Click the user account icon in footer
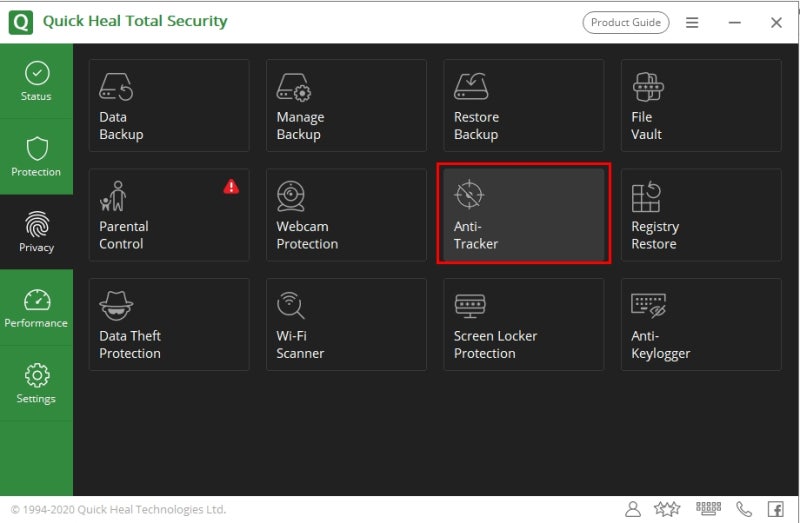800x523 pixels. 633,509
